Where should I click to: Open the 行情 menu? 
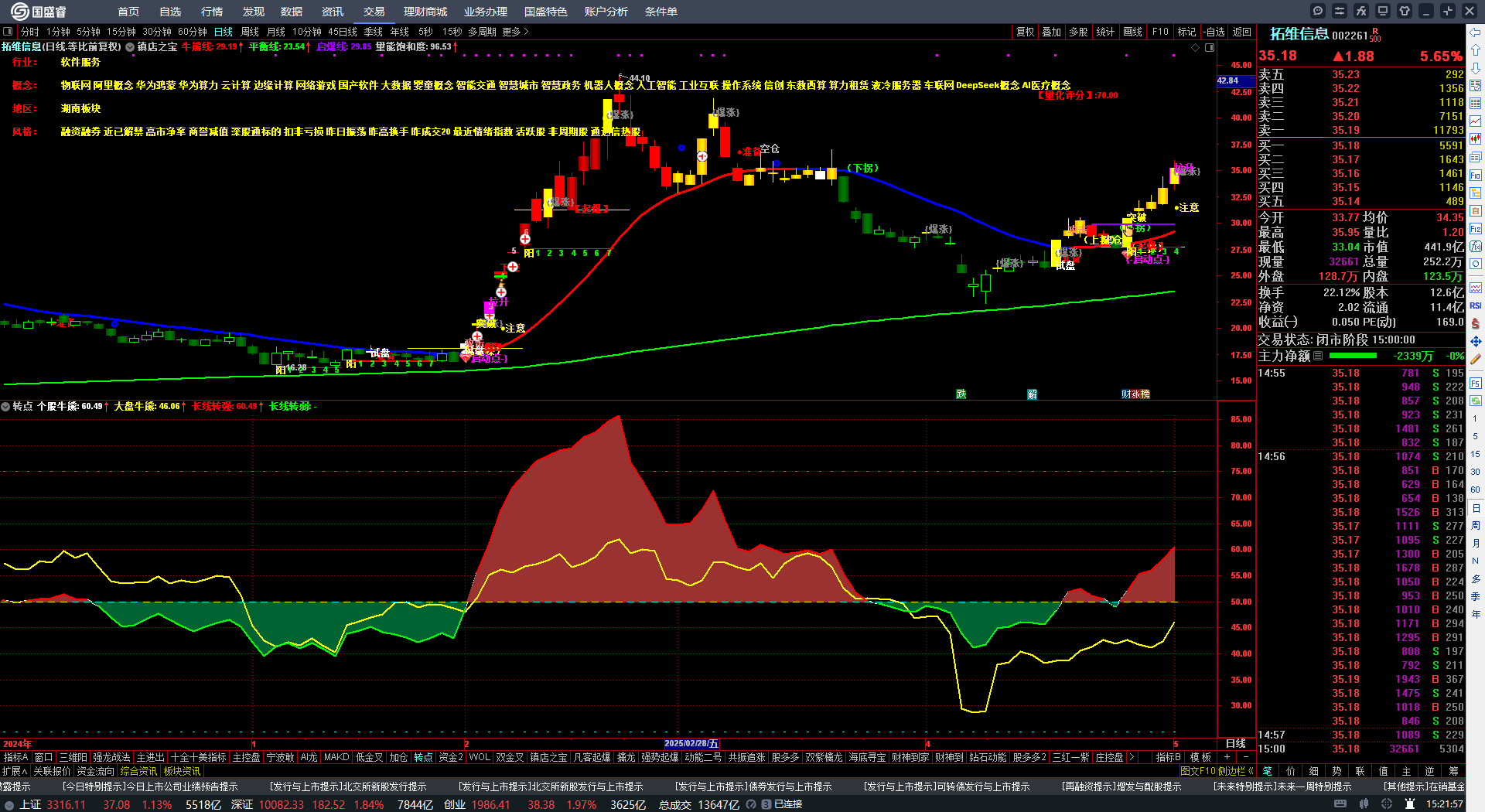click(x=212, y=12)
